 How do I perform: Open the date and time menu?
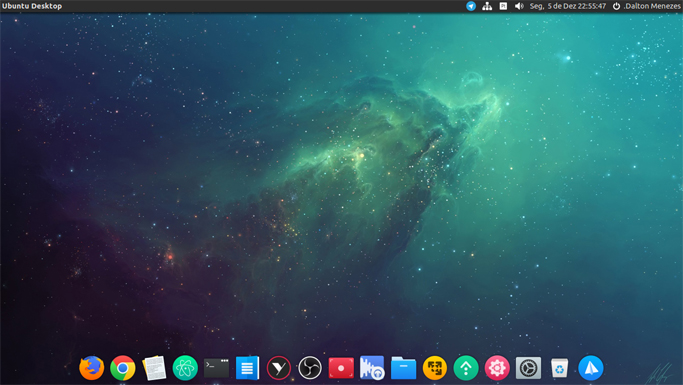point(568,6)
